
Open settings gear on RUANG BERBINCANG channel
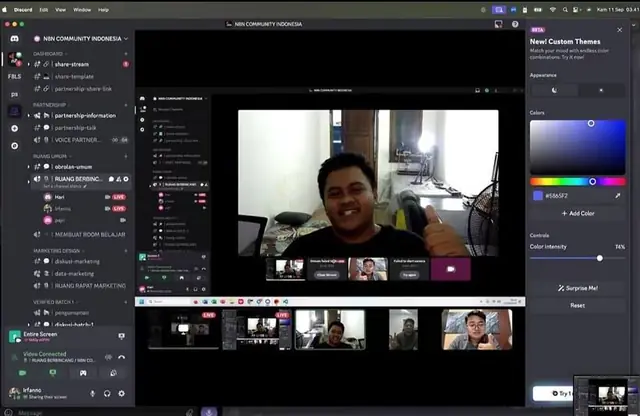coord(126,179)
